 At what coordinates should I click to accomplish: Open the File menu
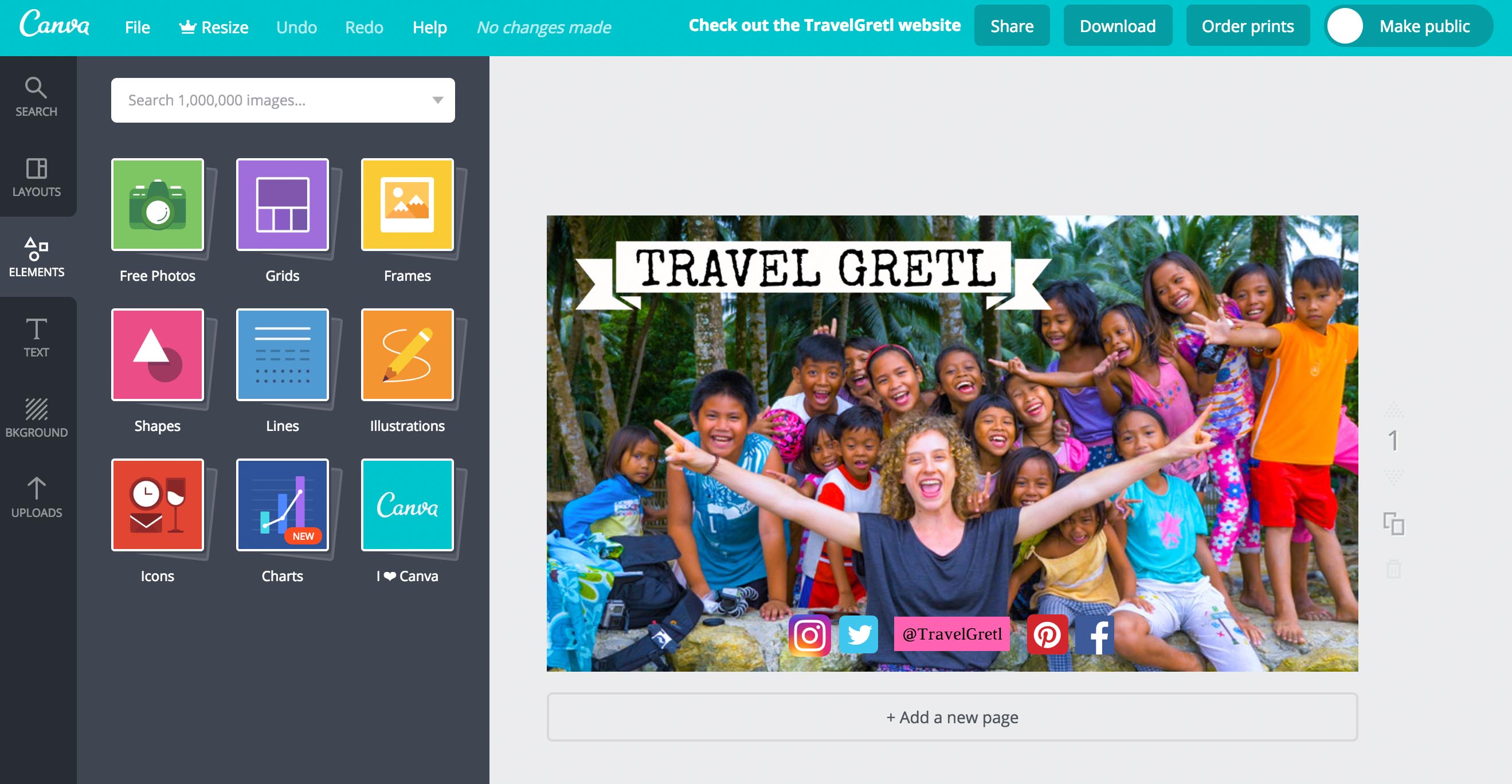click(x=138, y=27)
